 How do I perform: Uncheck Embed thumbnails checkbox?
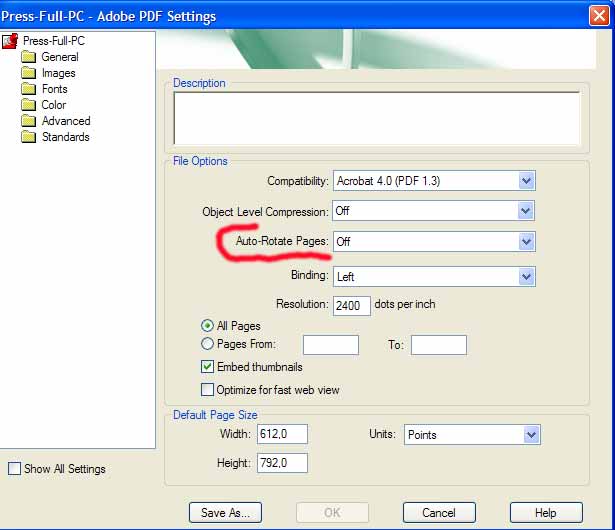click(207, 367)
